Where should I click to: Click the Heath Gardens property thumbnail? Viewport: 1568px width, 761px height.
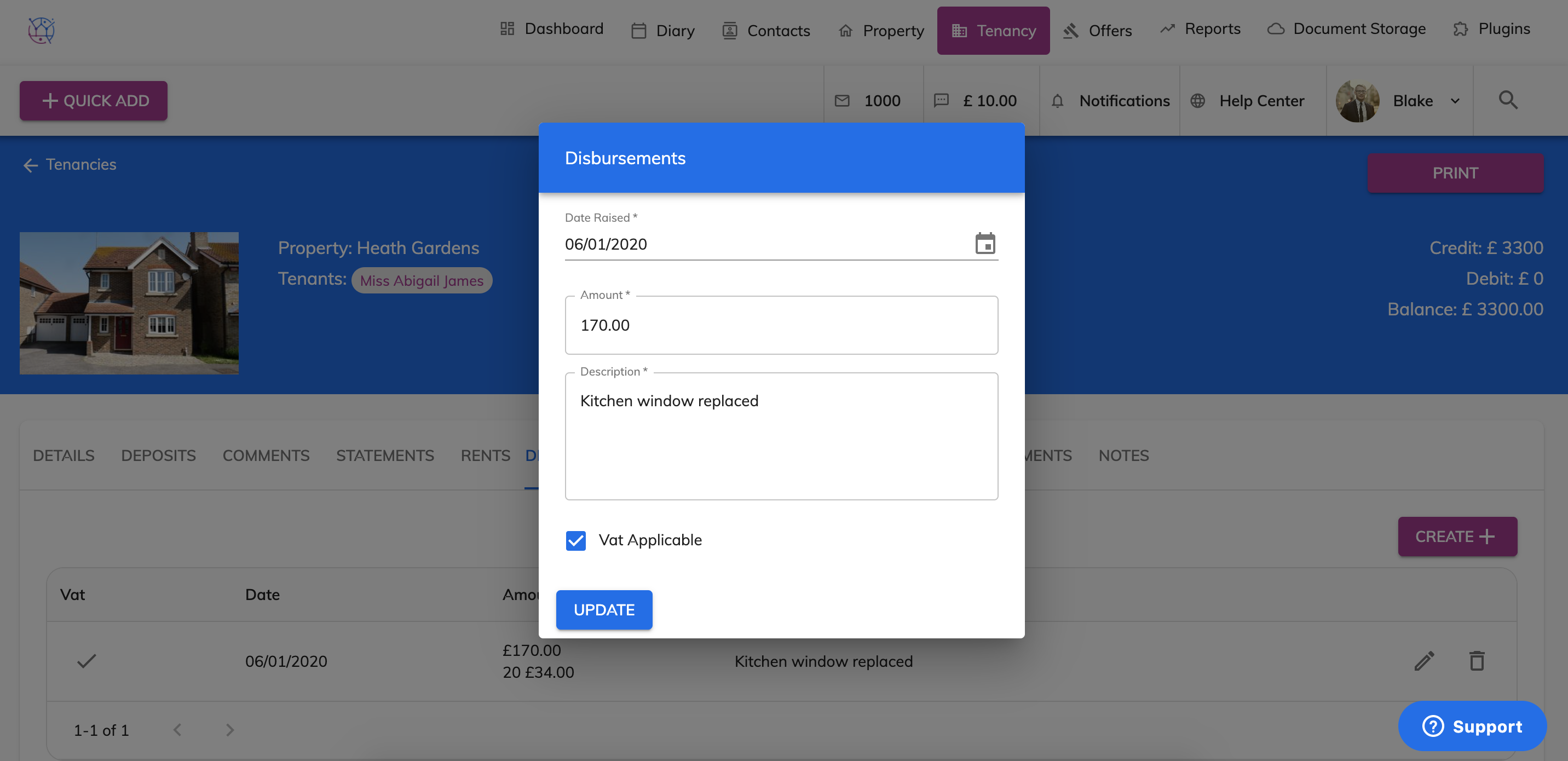[x=129, y=303]
